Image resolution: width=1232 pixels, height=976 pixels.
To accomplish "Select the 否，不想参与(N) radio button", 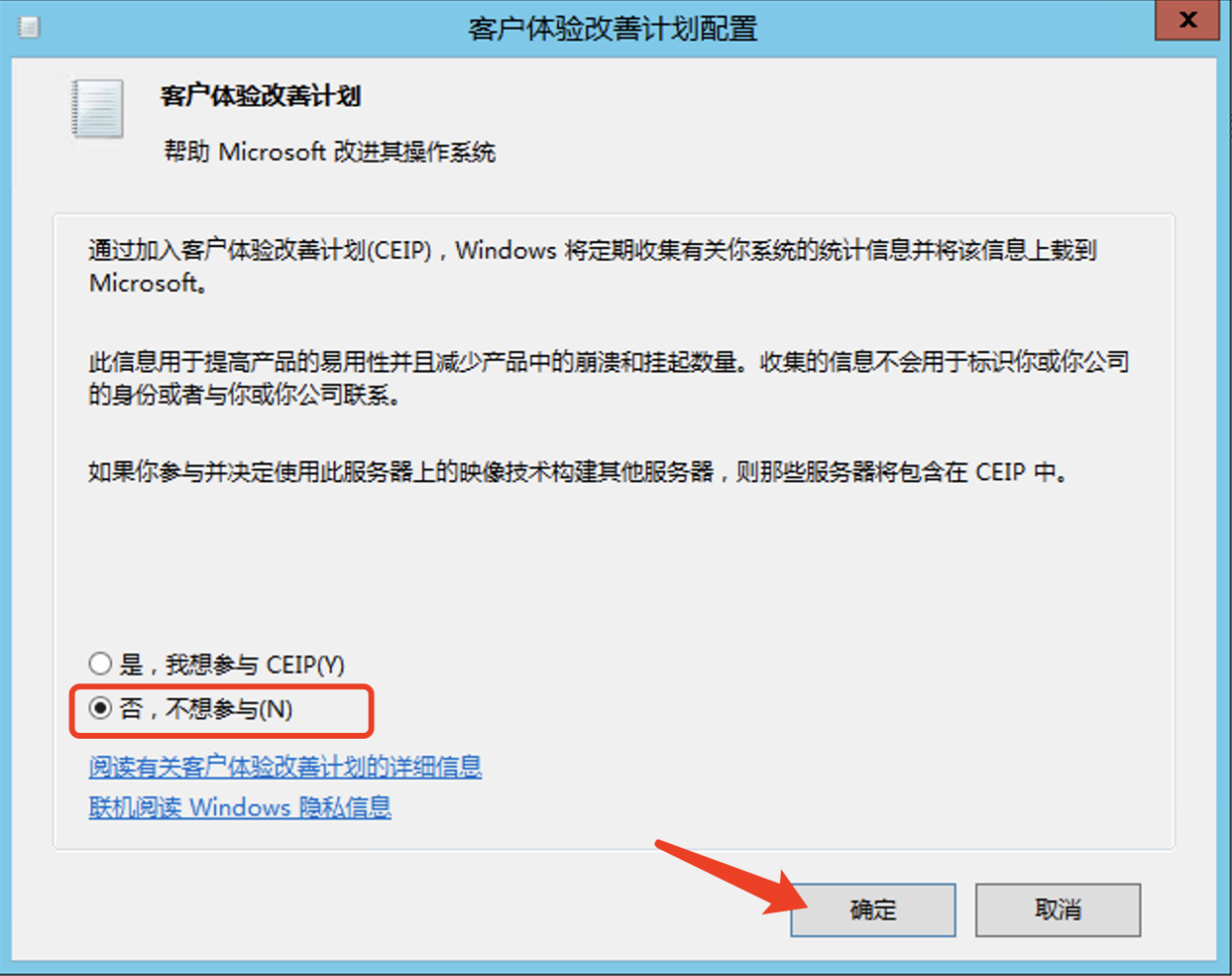I will [100, 708].
